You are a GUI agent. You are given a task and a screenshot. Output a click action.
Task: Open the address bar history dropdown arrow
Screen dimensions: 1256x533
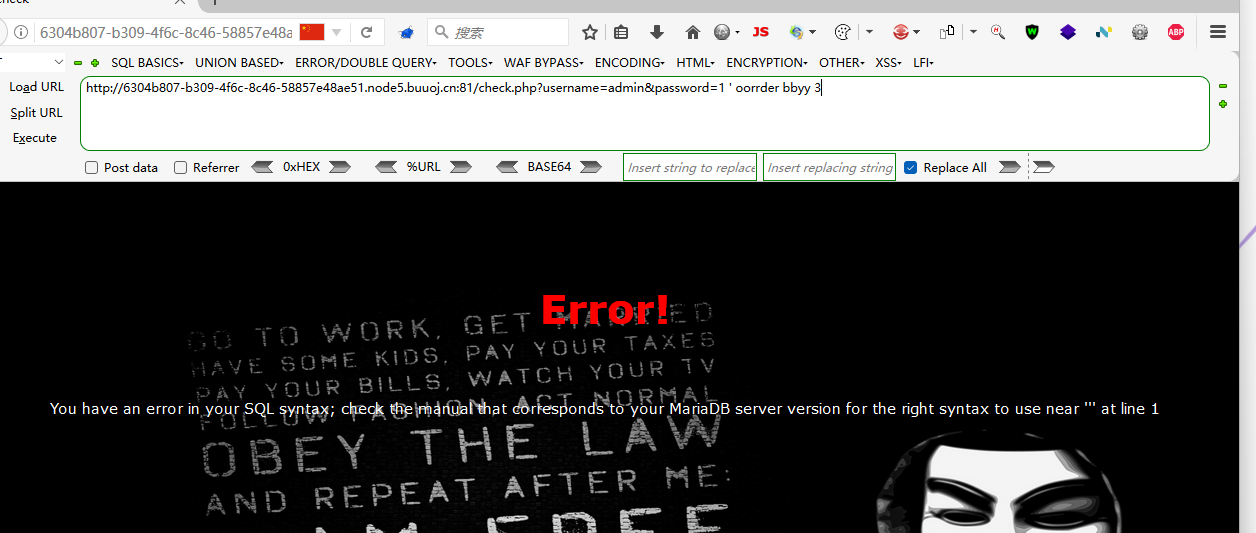337,33
